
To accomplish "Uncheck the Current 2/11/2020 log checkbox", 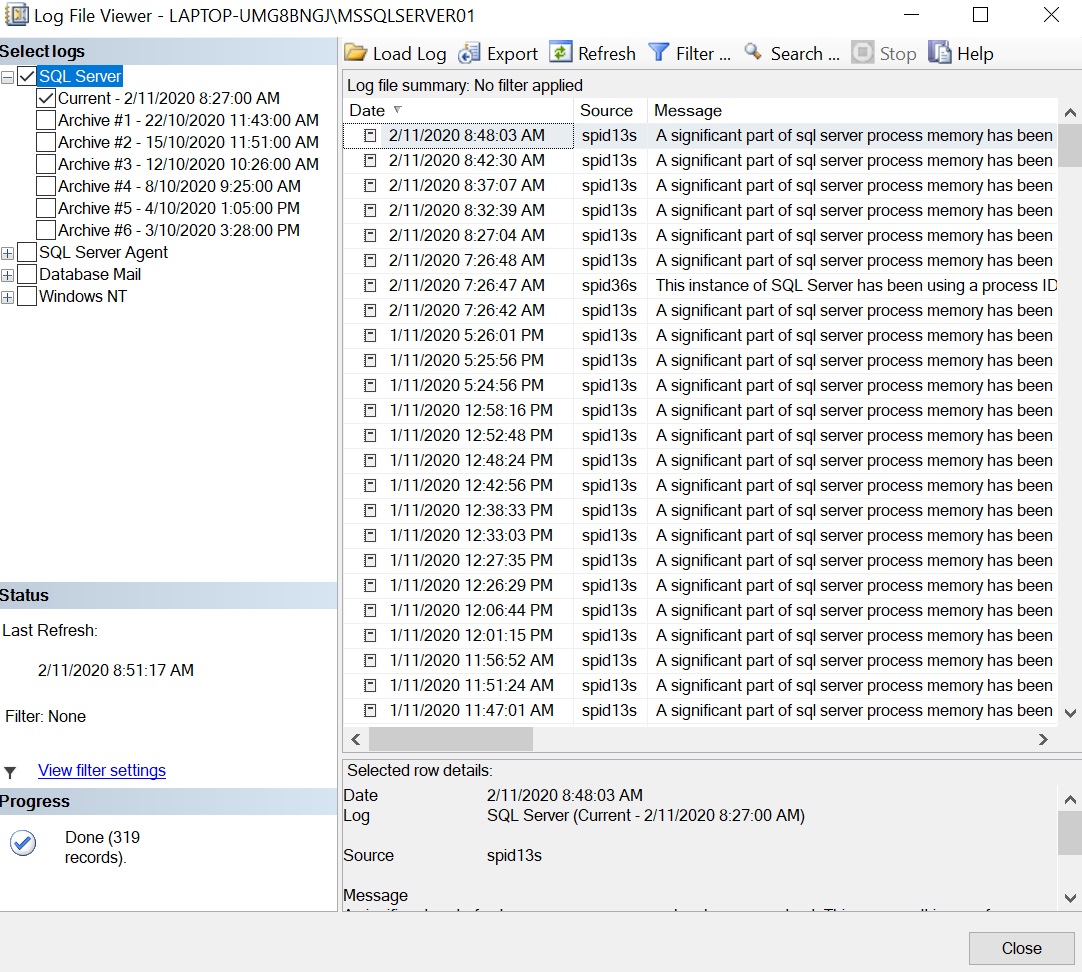I will pyautogui.click(x=46, y=99).
